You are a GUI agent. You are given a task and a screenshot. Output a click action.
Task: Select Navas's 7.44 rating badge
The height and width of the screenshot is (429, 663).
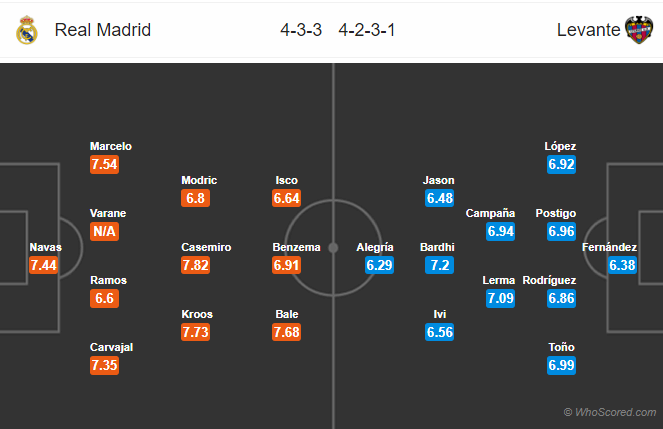[45, 265]
